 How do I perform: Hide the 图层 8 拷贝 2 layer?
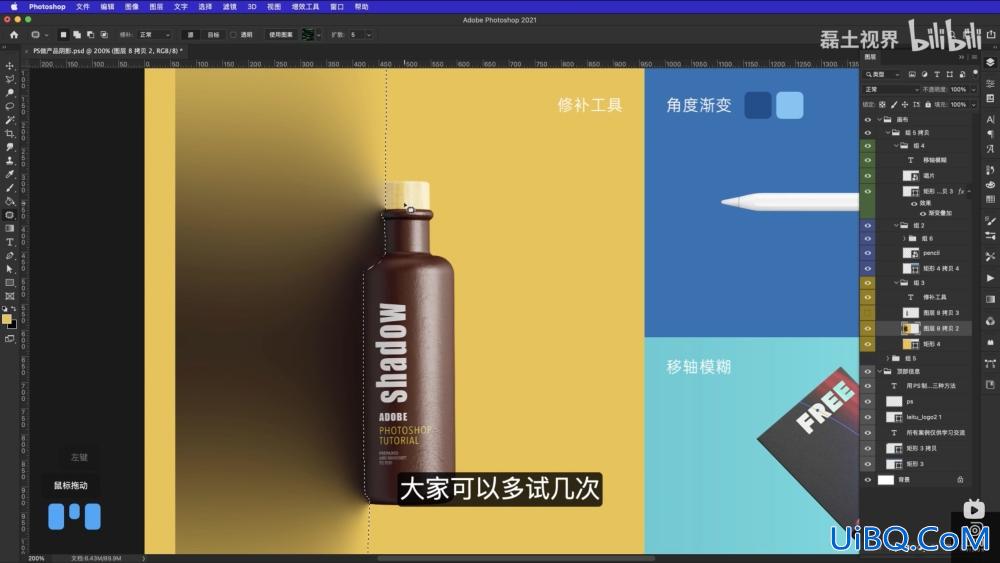click(x=867, y=328)
